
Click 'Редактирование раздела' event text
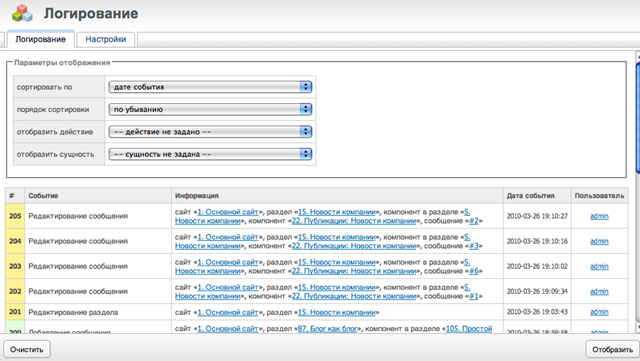pyautogui.click(x=73, y=312)
